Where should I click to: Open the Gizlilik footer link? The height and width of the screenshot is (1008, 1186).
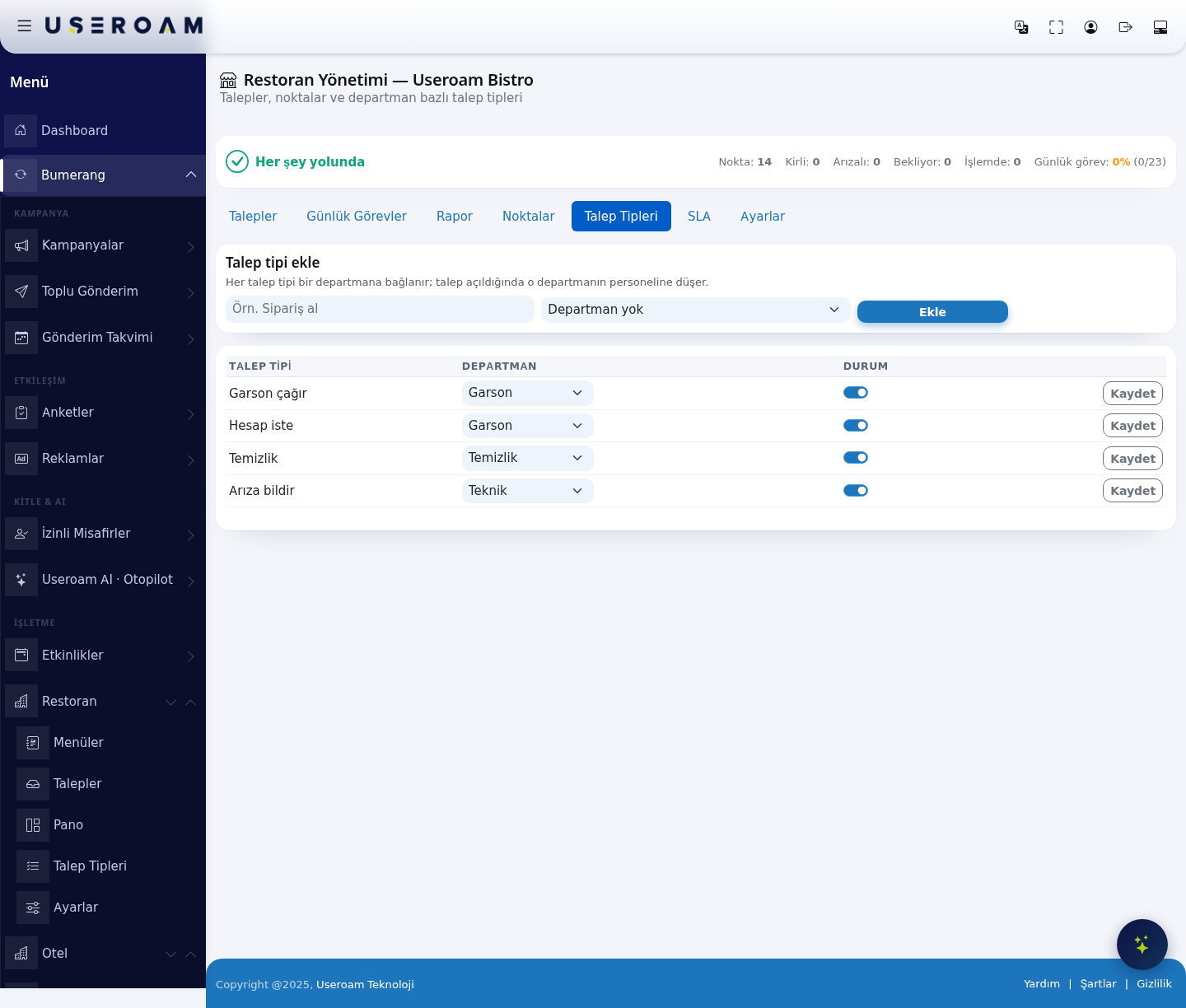tap(1154, 984)
